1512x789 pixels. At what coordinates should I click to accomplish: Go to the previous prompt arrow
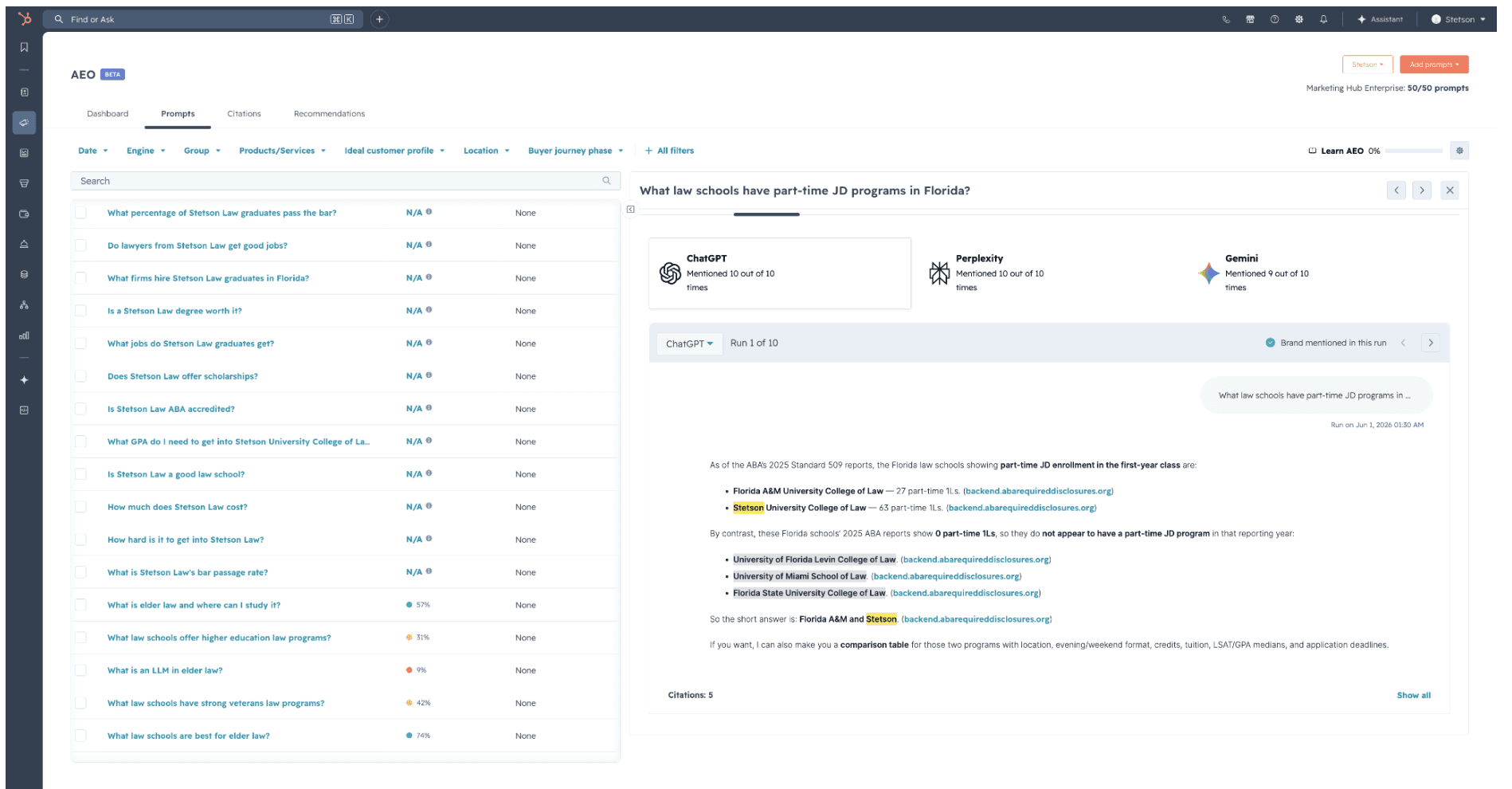click(1396, 190)
